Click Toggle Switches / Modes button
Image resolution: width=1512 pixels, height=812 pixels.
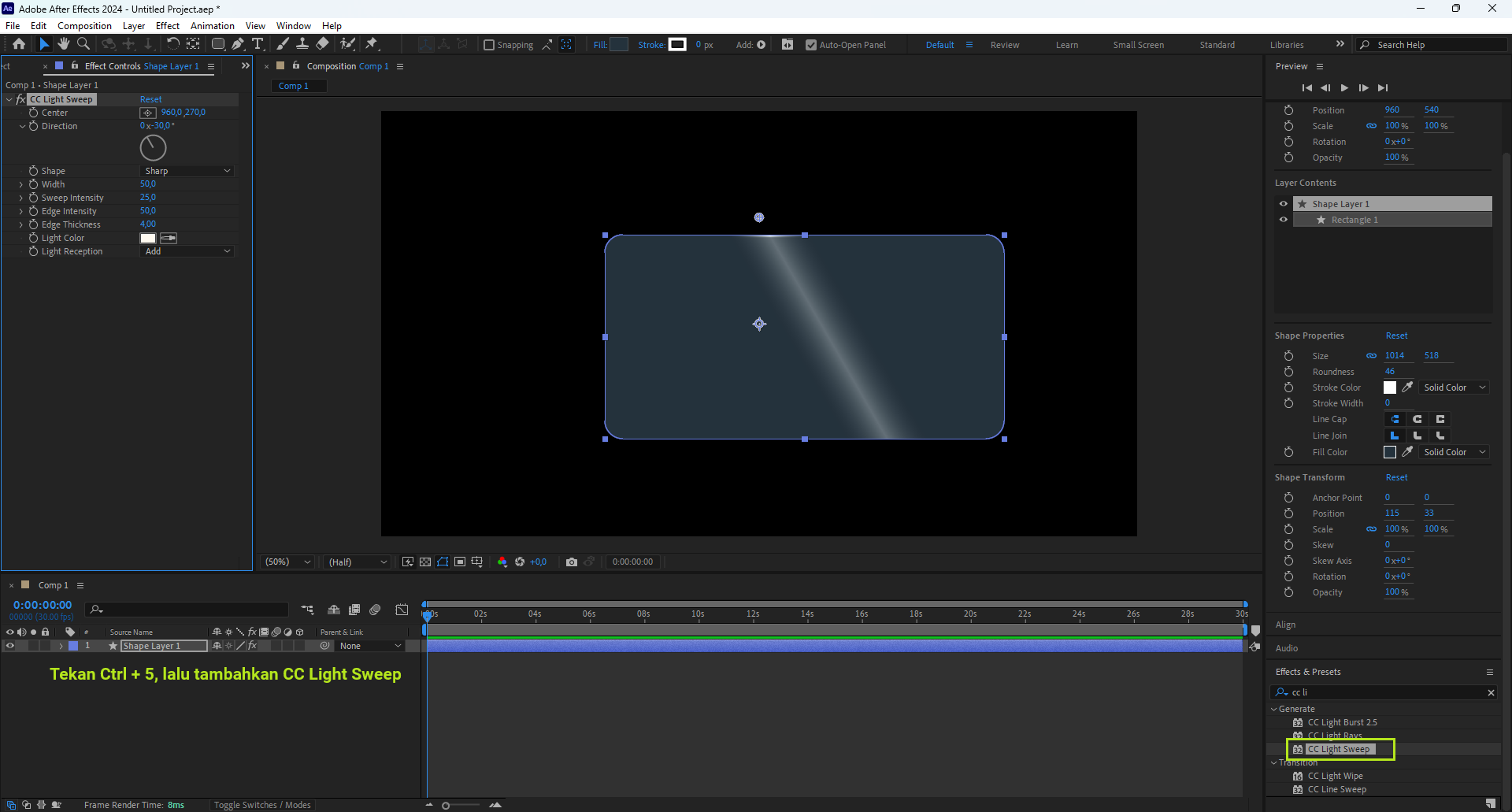click(x=262, y=805)
